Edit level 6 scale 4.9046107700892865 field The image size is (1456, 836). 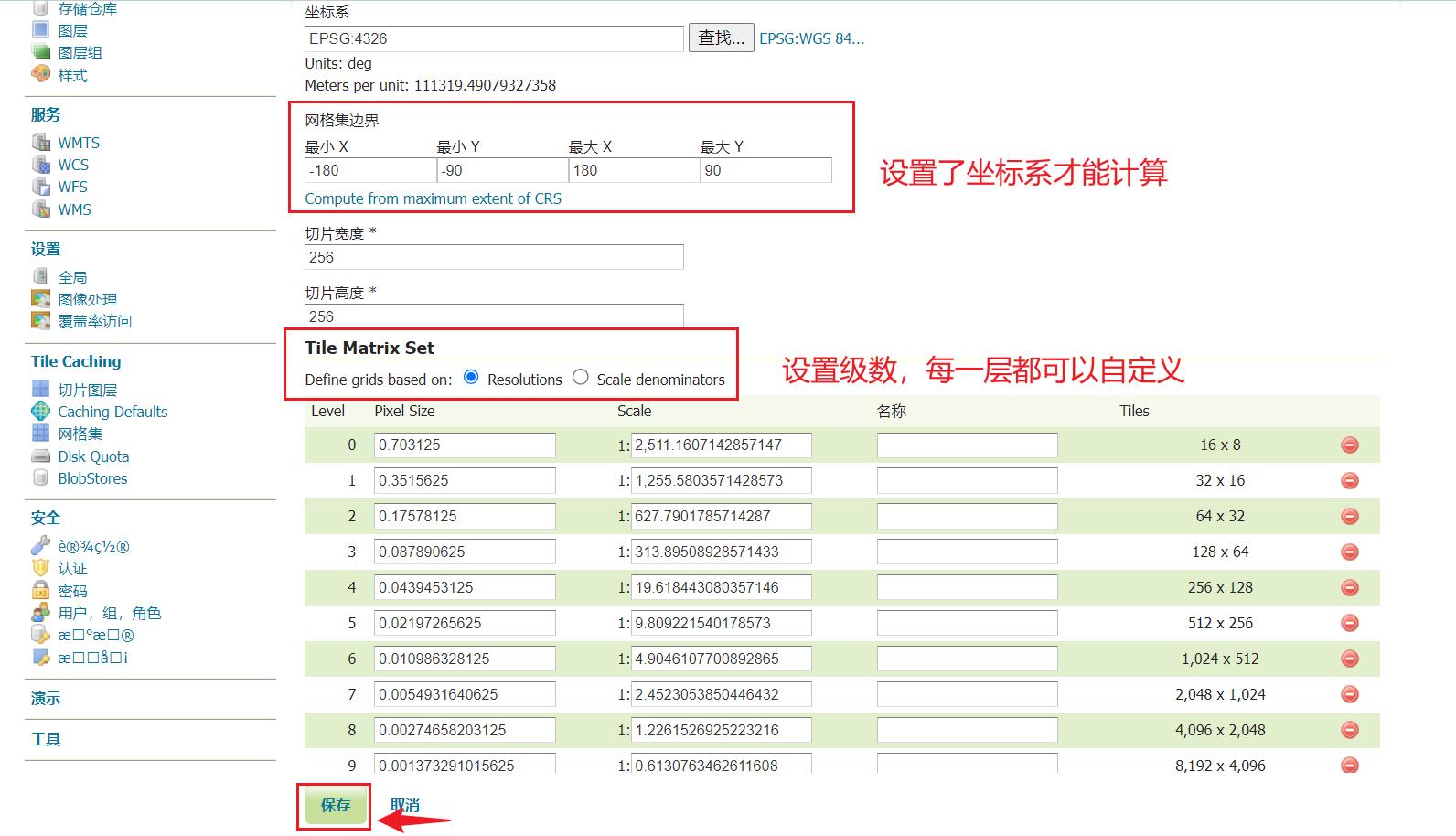(x=721, y=659)
